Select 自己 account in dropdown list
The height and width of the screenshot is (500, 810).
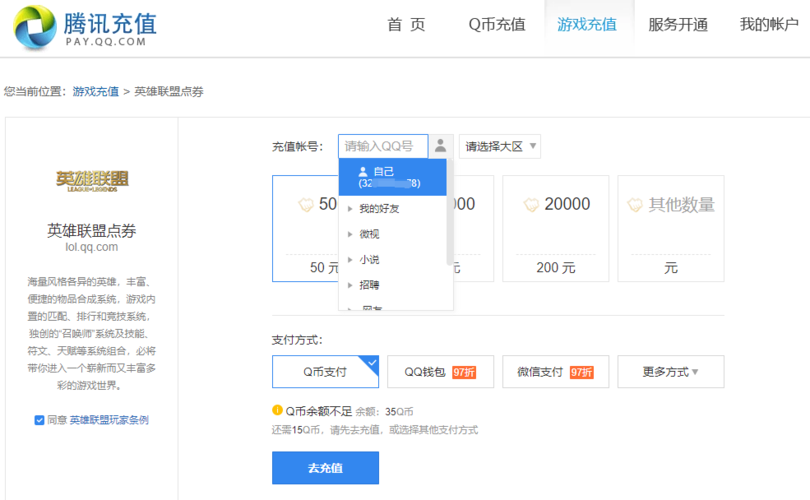(393, 177)
